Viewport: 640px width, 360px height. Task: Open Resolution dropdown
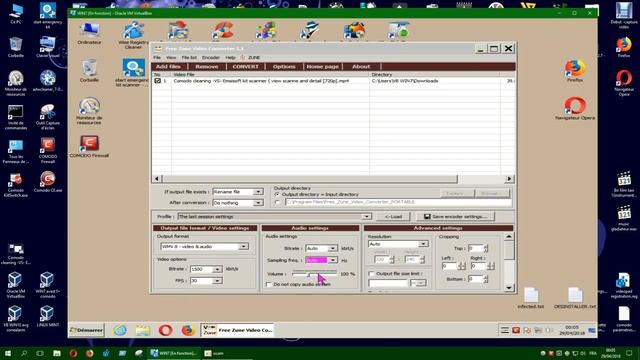423,244
